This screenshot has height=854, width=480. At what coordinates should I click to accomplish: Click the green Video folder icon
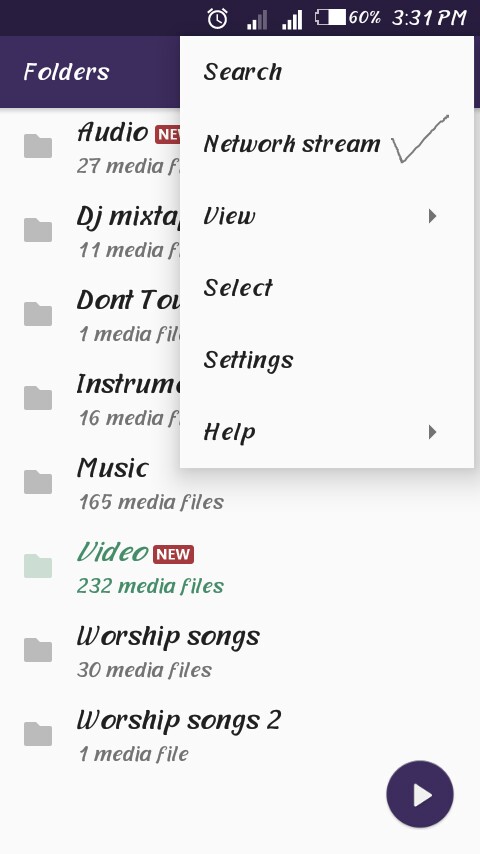(38, 565)
